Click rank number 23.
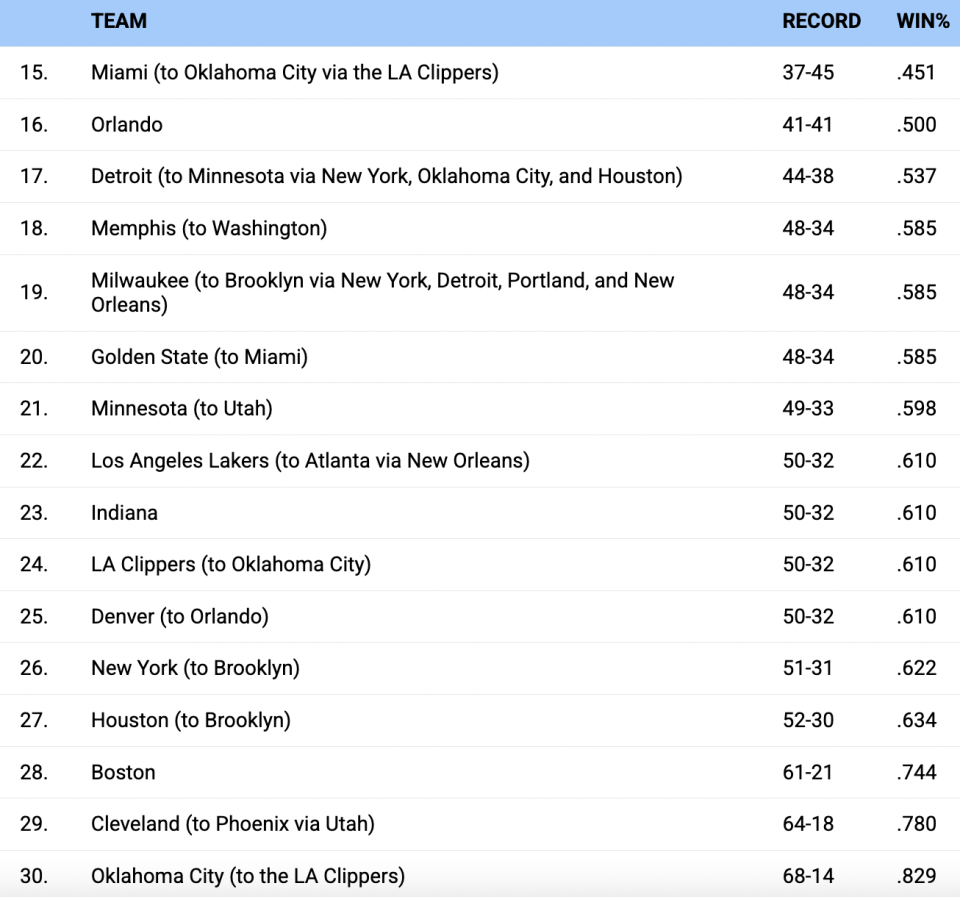This screenshot has height=897, width=960. pyautogui.click(x=34, y=512)
